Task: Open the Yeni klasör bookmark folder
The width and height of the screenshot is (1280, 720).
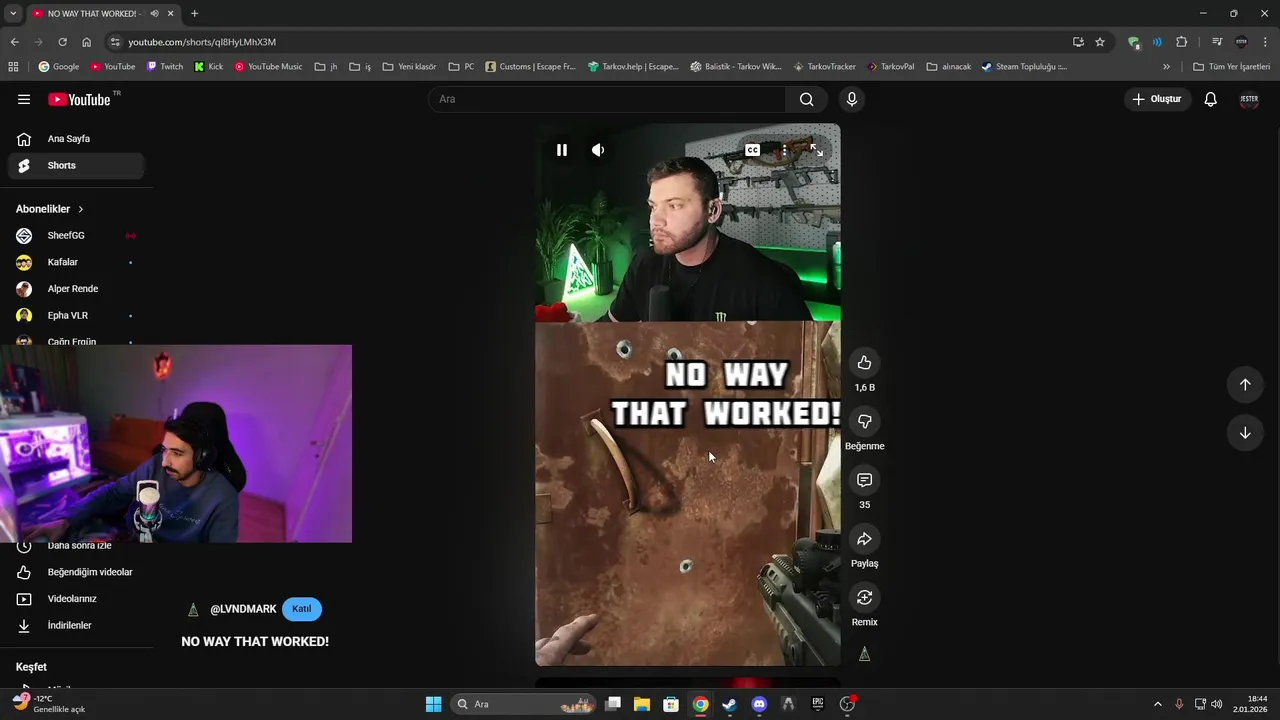Action: (x=409, y=67)
